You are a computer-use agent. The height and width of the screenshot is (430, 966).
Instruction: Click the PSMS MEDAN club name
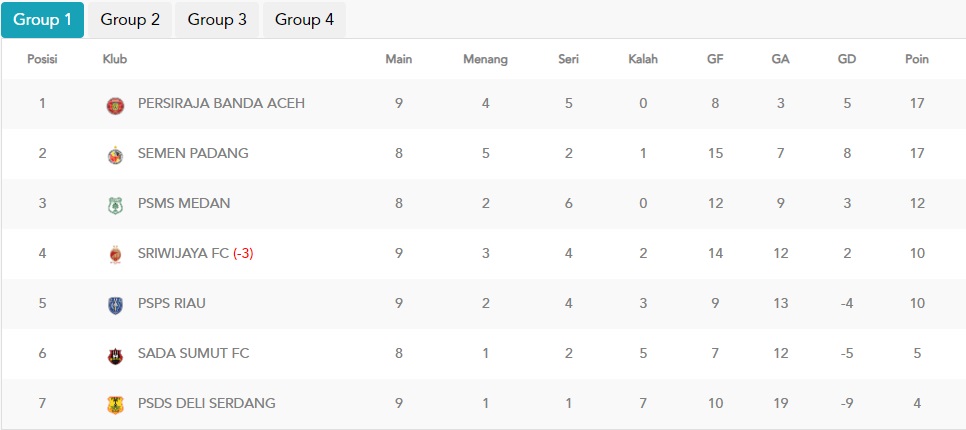tap(184, 203)
